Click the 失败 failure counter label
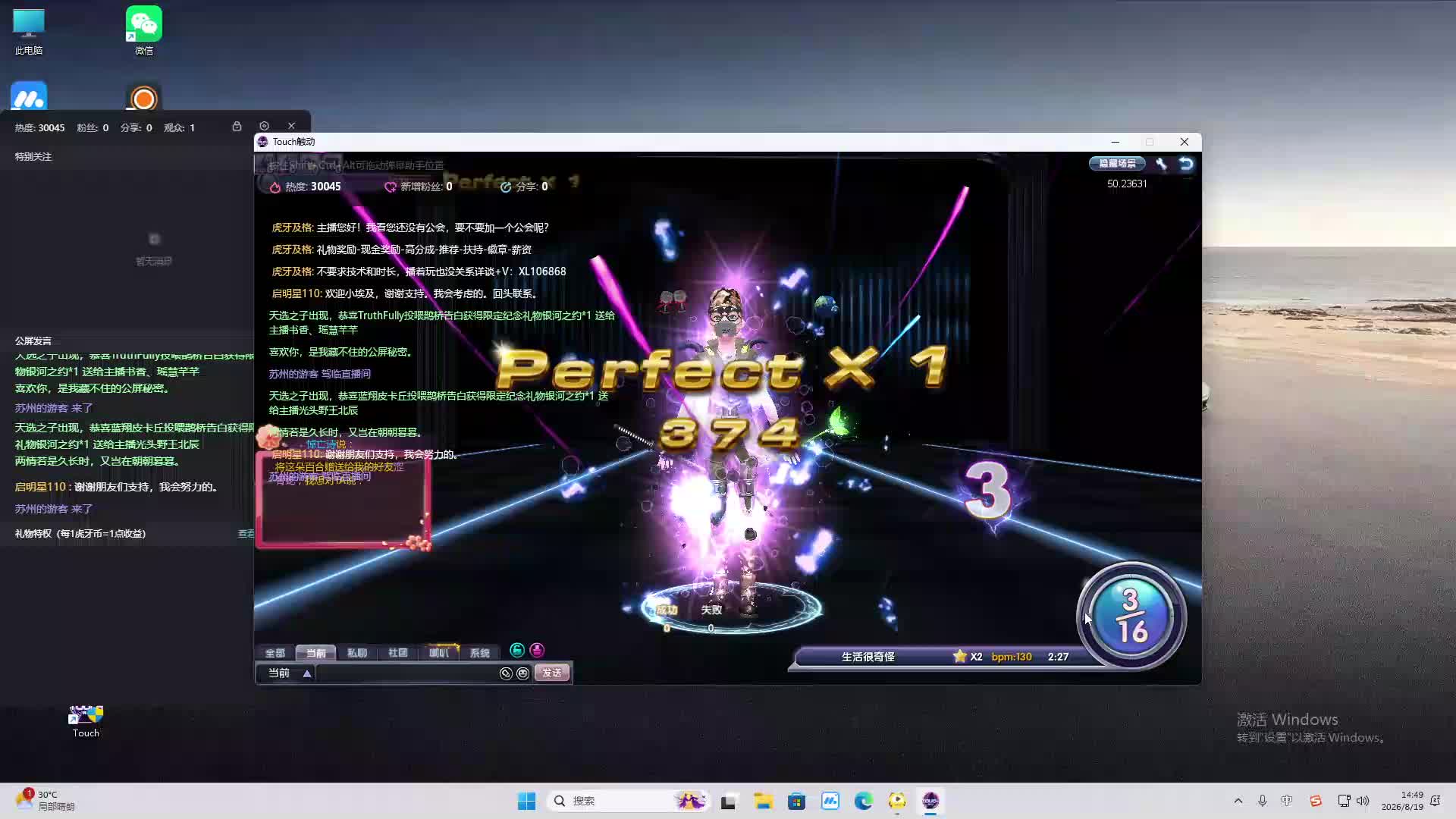Viewport: 1456px width, 819px height. pos(711,610)
